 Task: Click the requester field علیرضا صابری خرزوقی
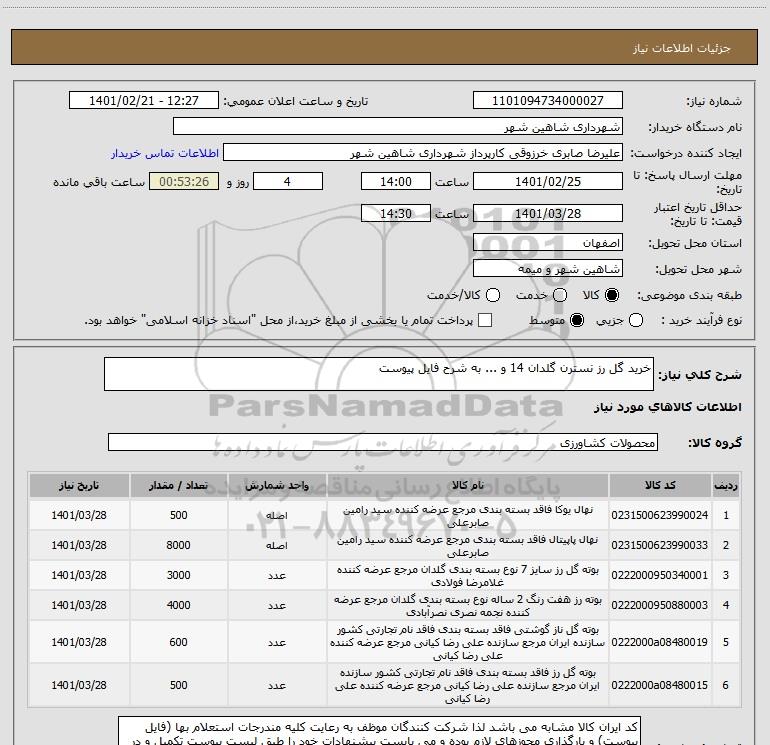click(x=423, y=153)
